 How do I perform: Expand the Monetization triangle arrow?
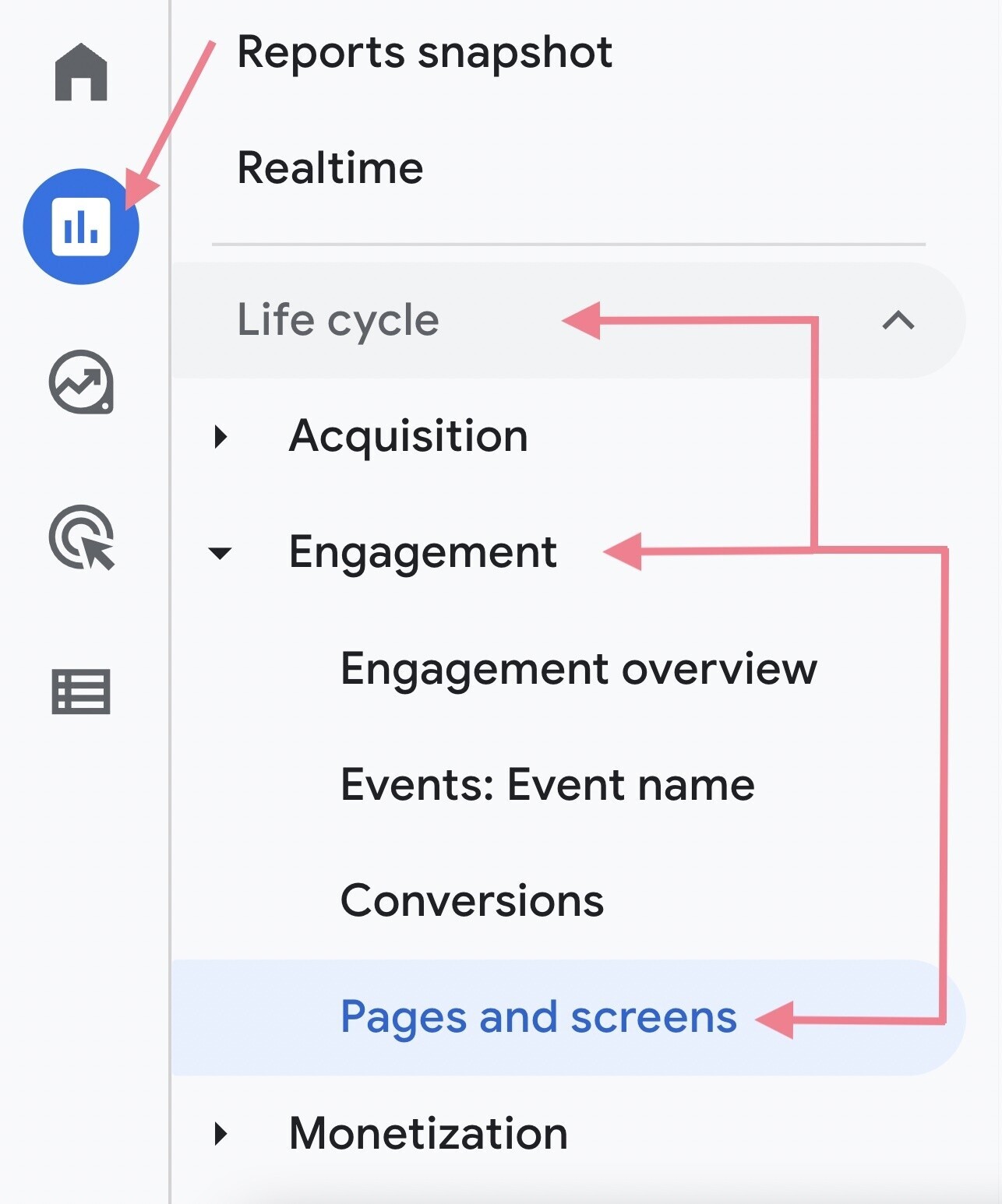[221, 1134]
